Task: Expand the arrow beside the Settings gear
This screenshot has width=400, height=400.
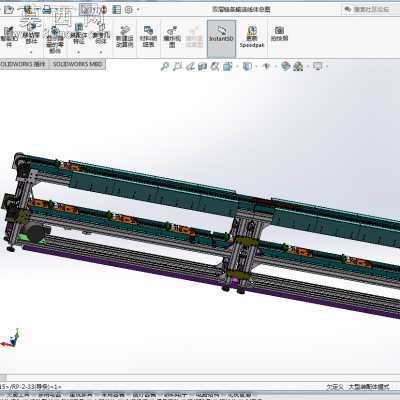Action: point(138,10)
